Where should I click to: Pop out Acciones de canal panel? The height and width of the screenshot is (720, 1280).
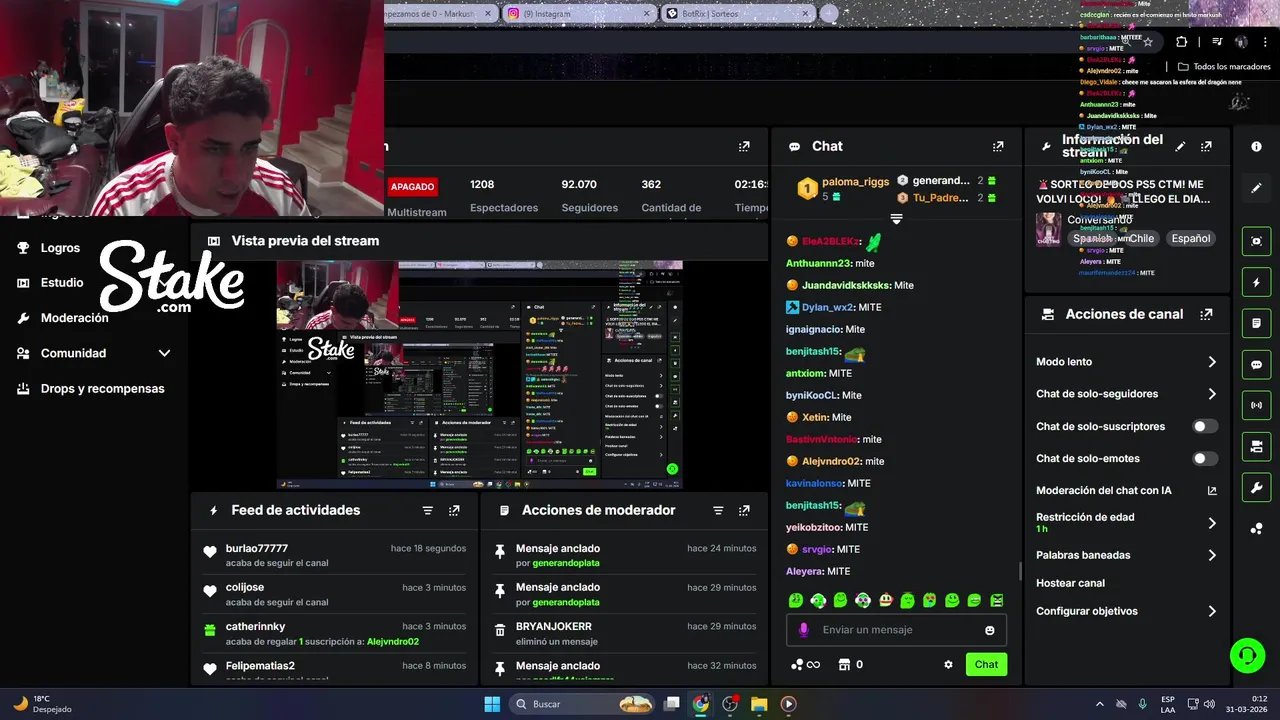(x=1206, y=314)
